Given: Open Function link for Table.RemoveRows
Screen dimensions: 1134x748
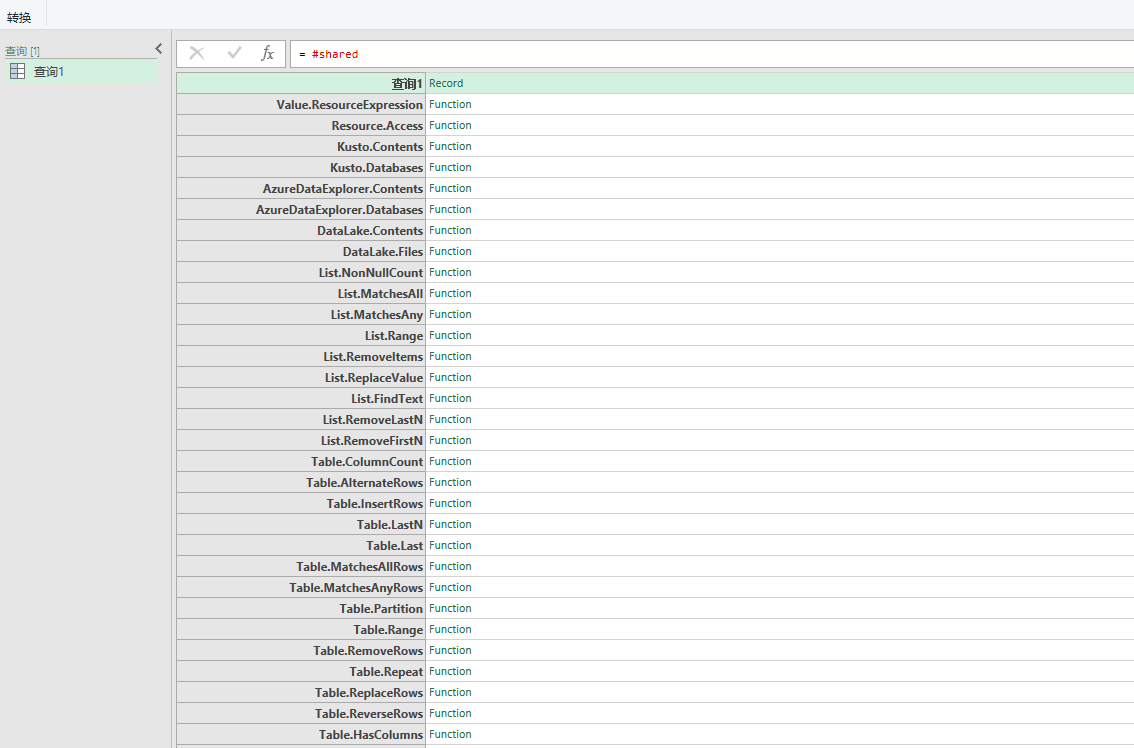Looking at the screenshot, I should [x=450, y=650].
